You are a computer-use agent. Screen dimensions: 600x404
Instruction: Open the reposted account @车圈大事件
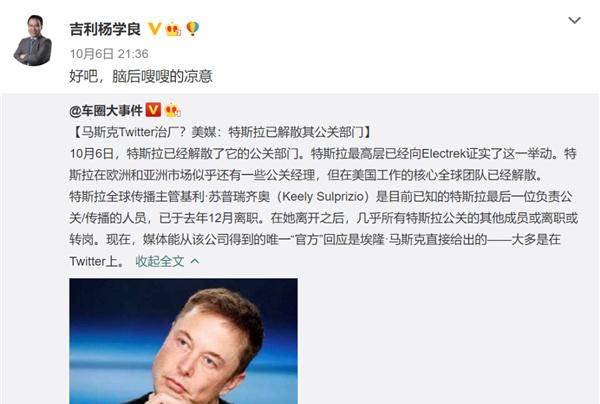click(106, 111)
